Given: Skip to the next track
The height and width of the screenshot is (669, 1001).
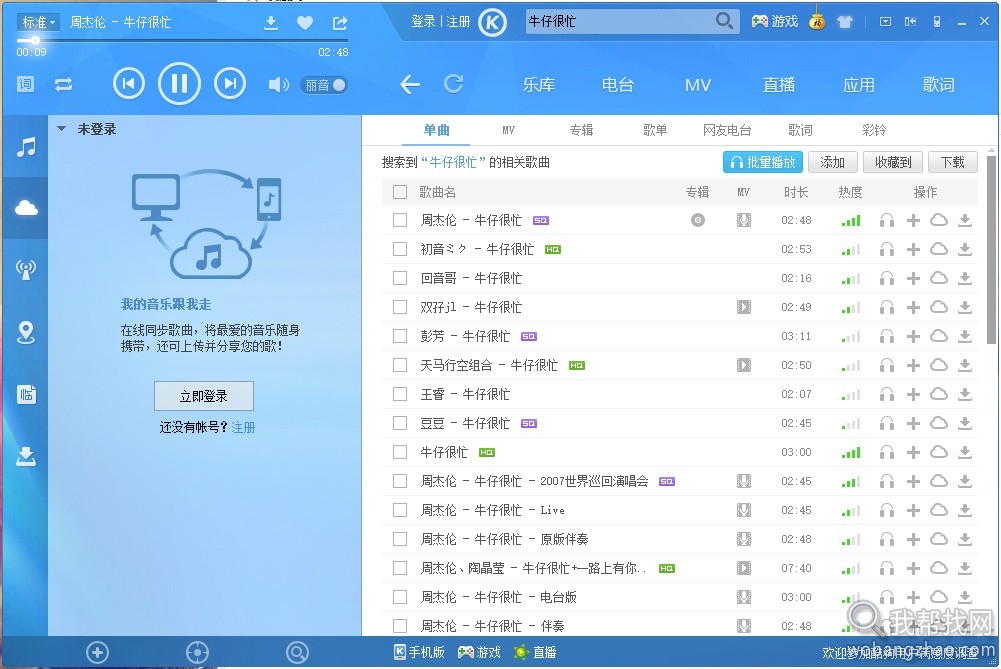Looking at the screenshot, I should point(230,84).
